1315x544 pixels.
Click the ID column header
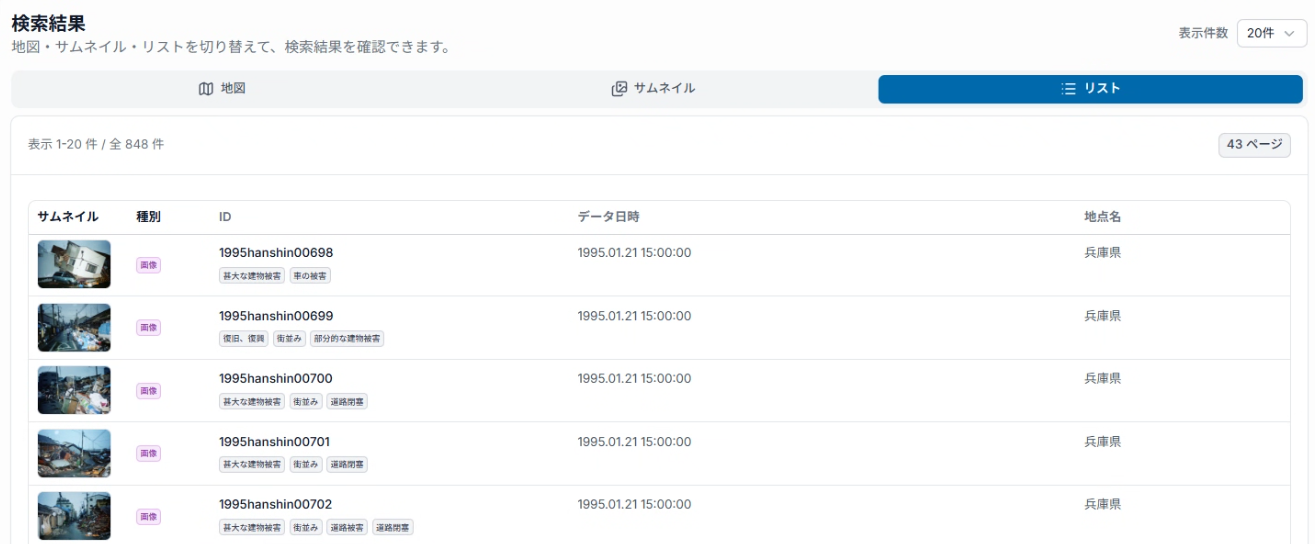(225, 217)
